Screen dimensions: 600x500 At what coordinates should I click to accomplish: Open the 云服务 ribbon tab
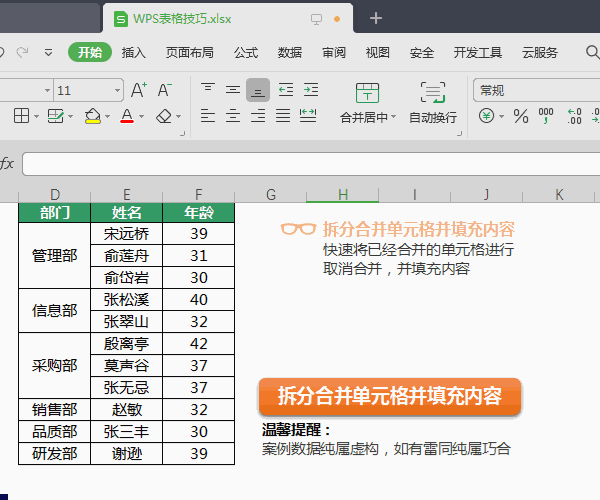click(x=540, y=52)
